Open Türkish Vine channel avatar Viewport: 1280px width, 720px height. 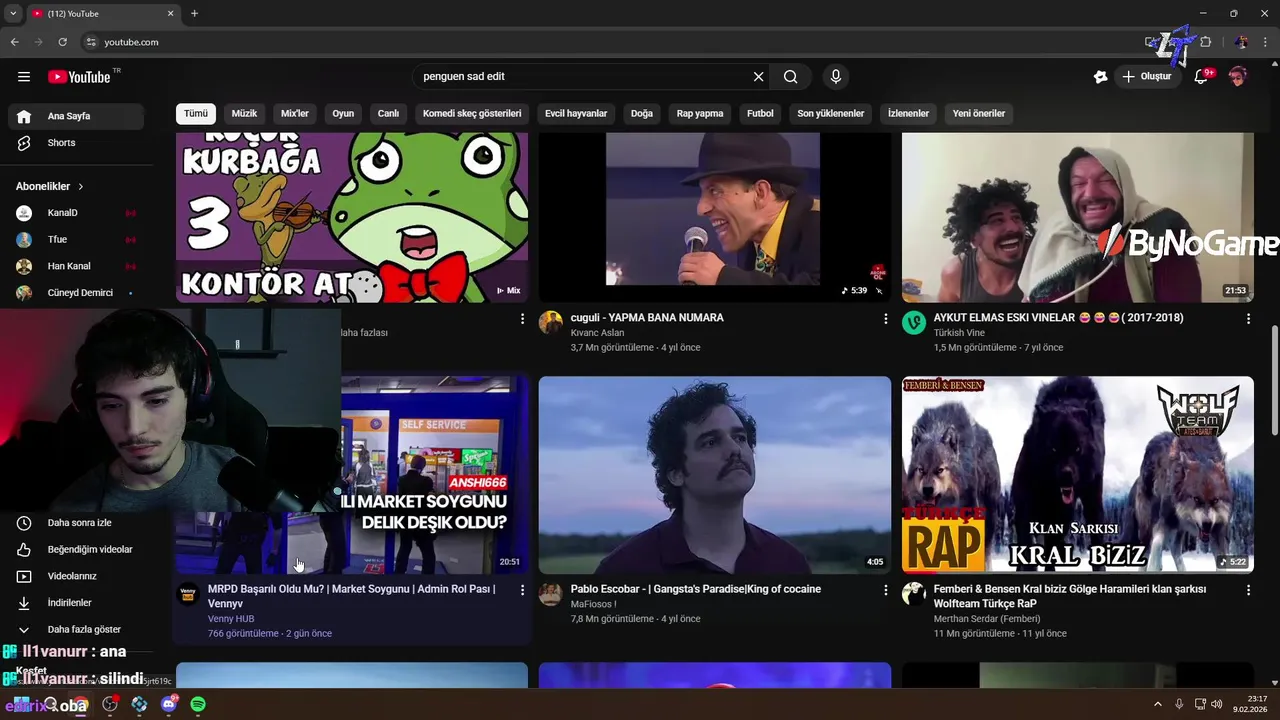(x=914, y=322)
